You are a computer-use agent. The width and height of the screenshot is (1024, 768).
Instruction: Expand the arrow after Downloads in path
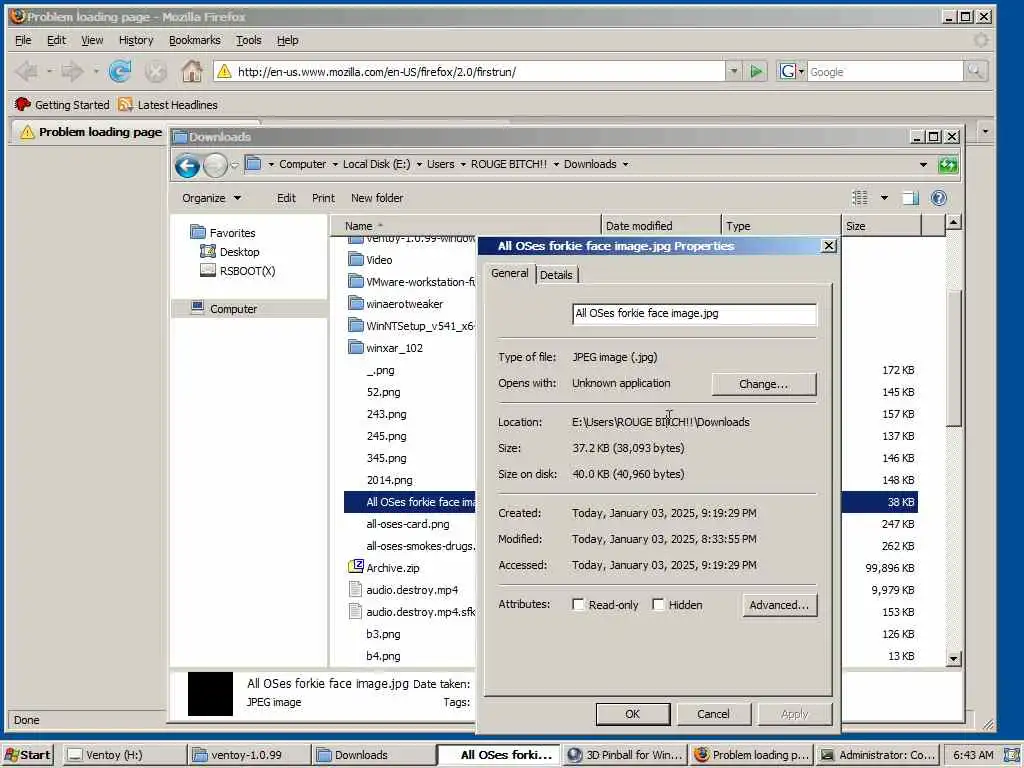click(625, 165)
